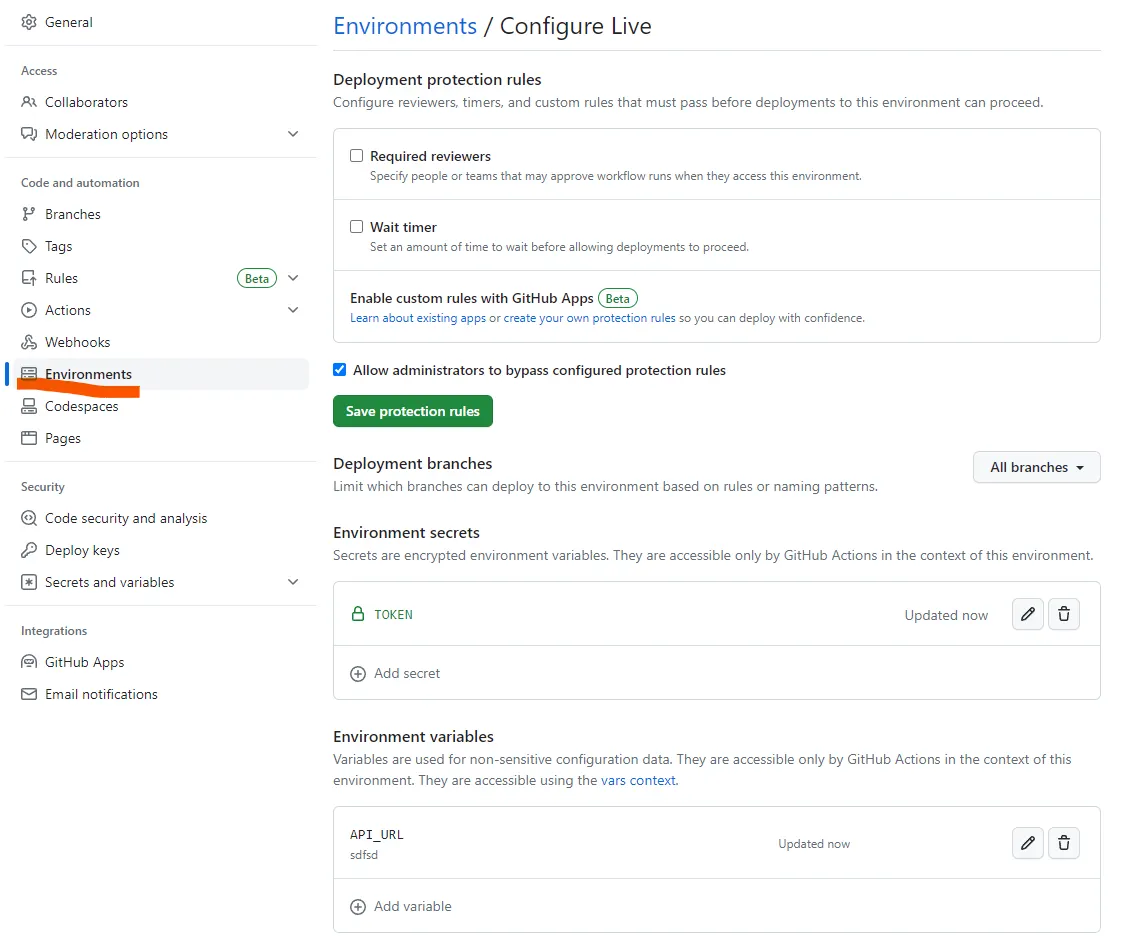Go to Code security and analysis
This screenshot has width=1128, height=950.
(126, 518)
